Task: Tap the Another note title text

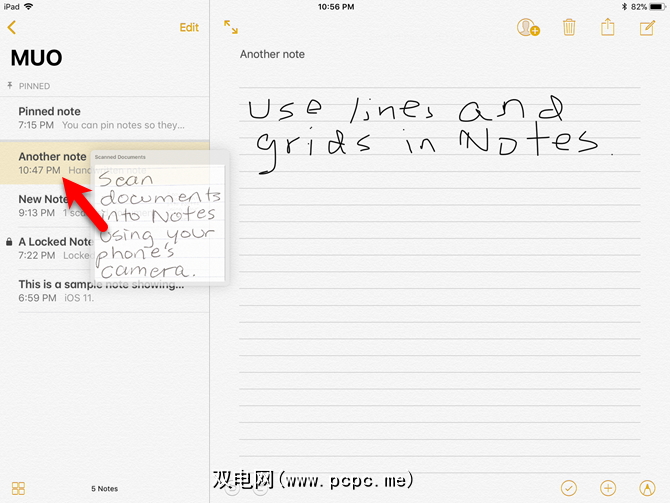Action: 272,54
